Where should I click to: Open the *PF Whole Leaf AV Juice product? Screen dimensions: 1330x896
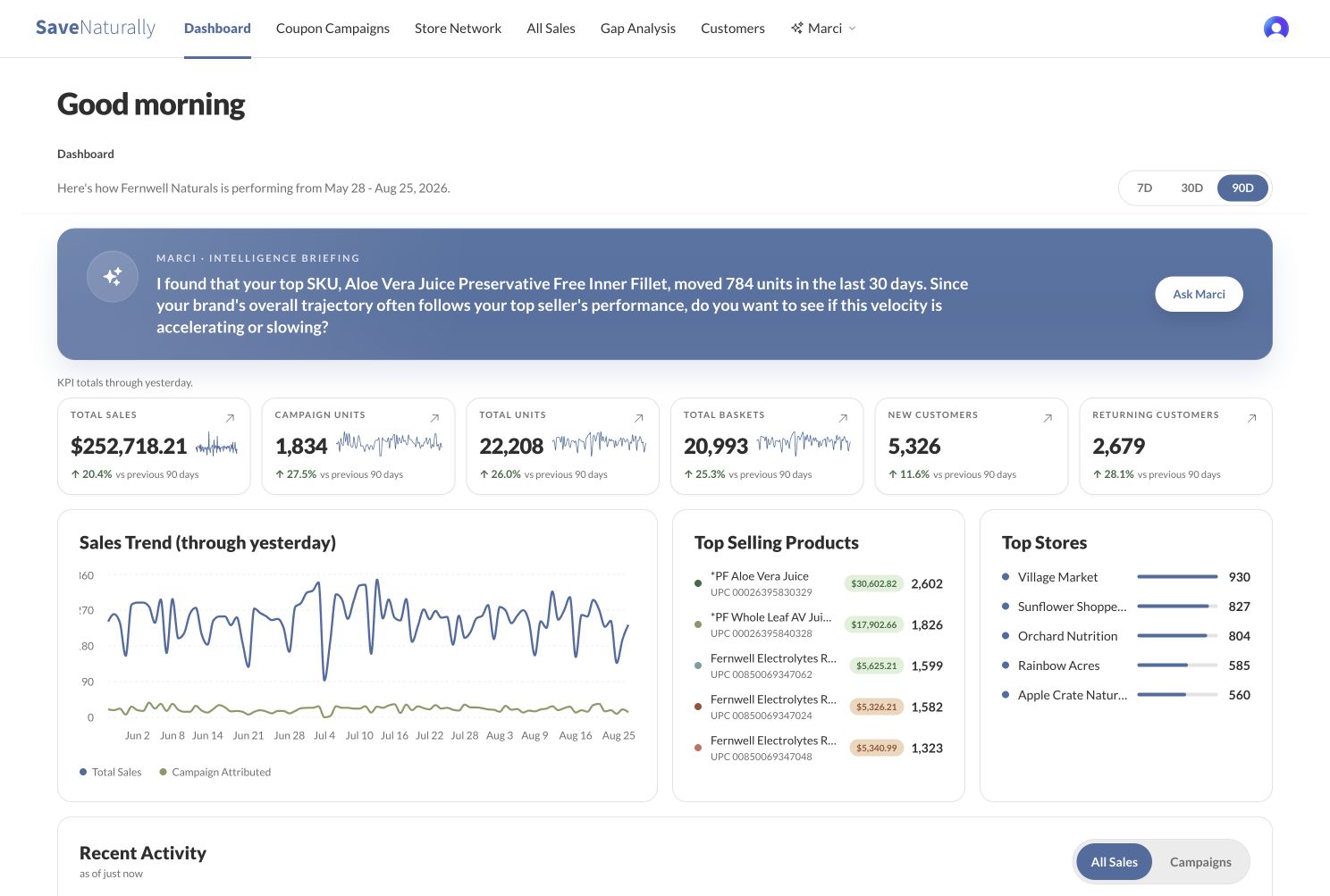[x=819, y=624]
